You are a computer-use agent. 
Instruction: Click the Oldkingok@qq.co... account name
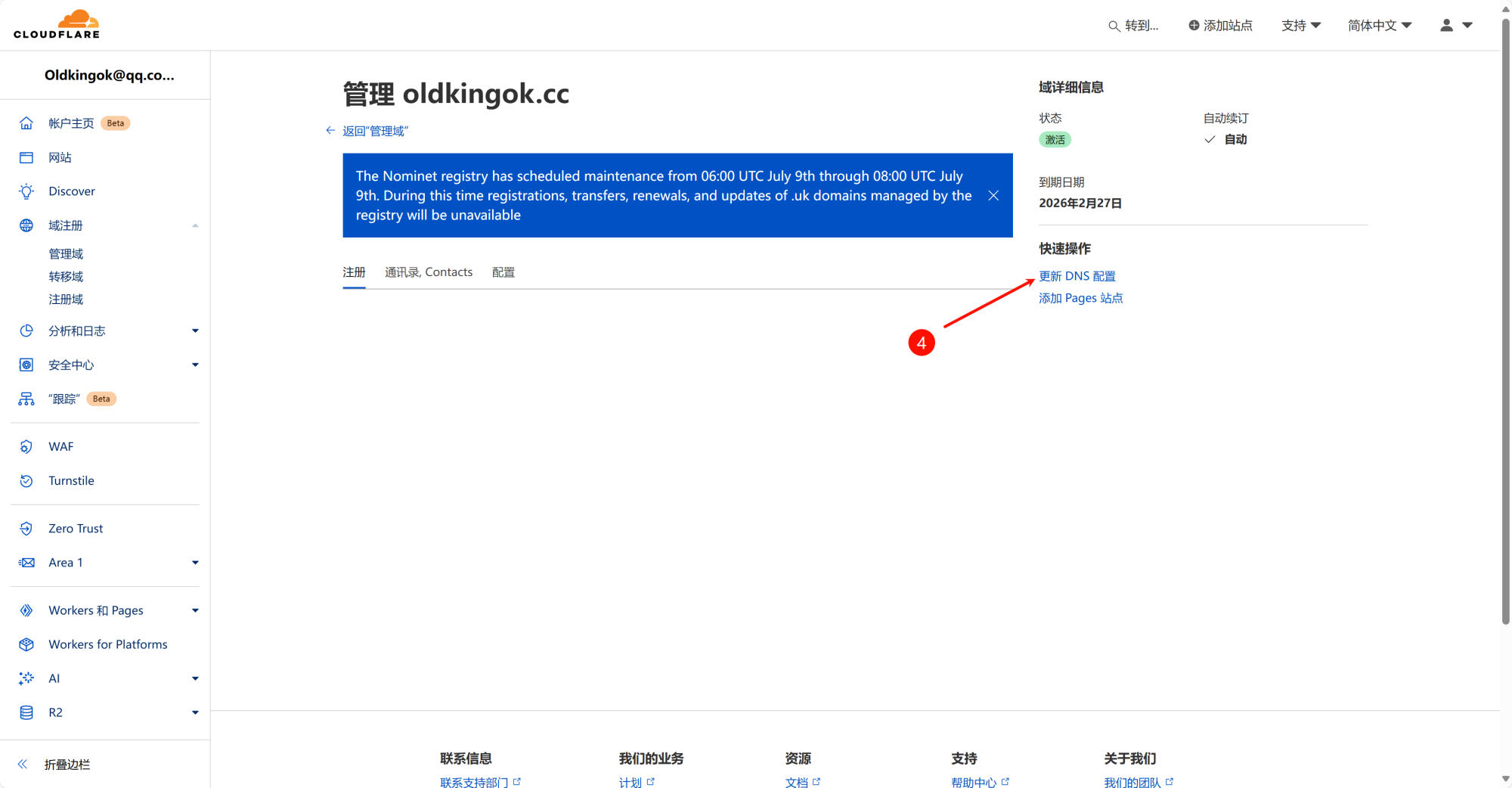tap(110, 75)
